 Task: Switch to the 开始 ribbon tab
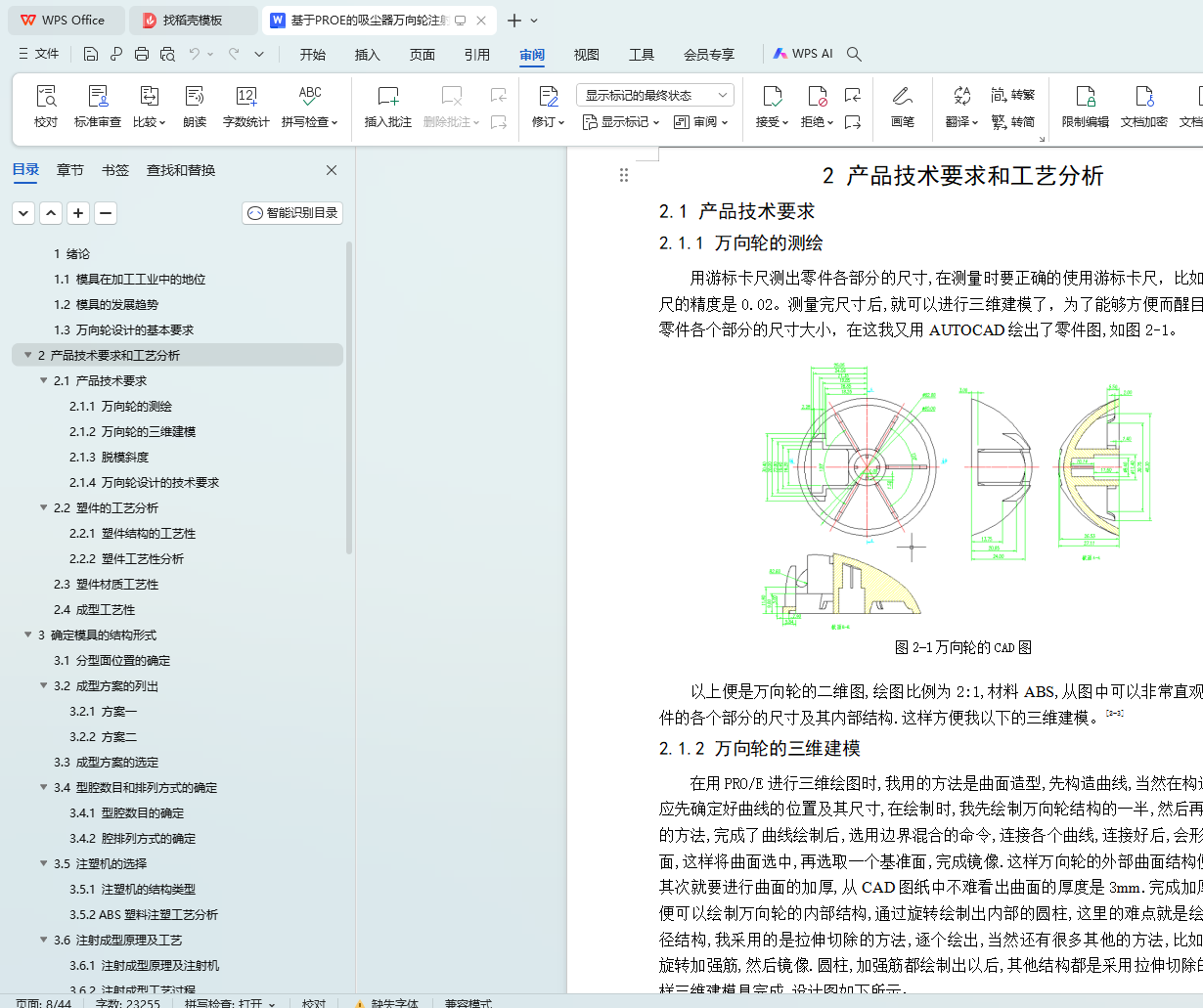pyautogui.click(x=313, y=55)
